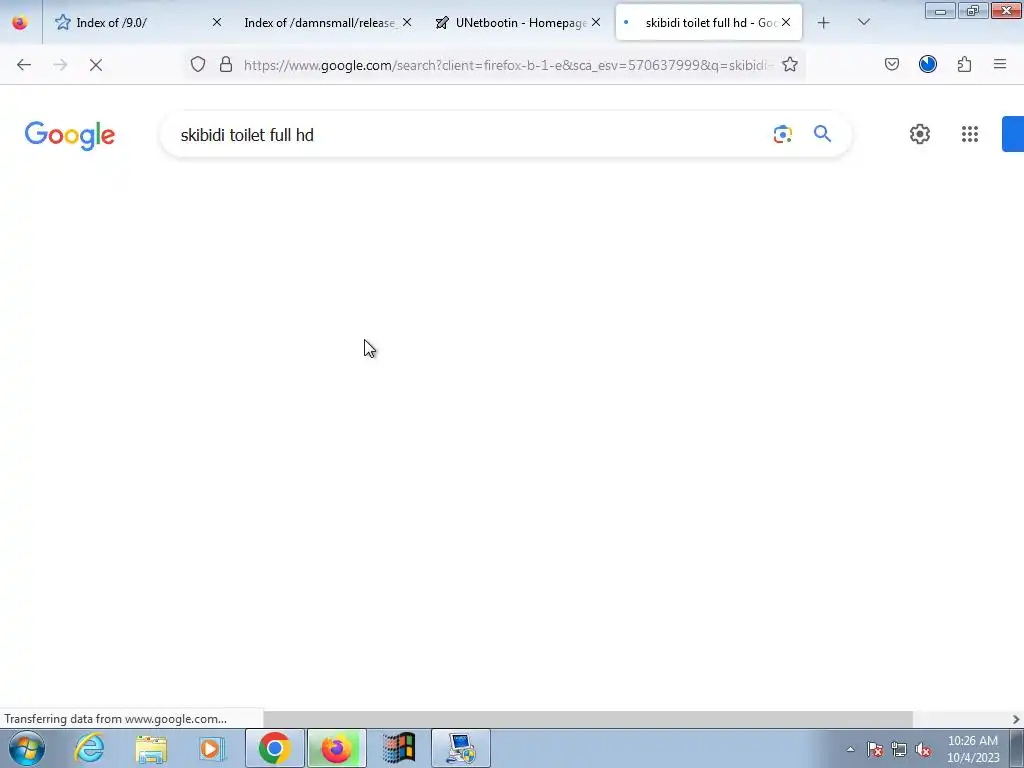Open the network tray icon
The width and height of the screenshot is (1024, 768).
pyautogui.click(x=899, y=750)
